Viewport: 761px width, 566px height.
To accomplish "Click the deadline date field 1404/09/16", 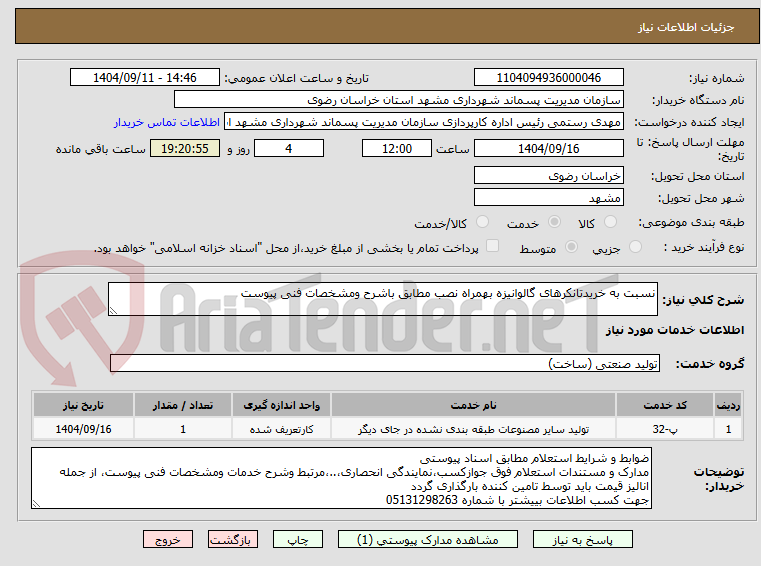I will click(548, 149).
